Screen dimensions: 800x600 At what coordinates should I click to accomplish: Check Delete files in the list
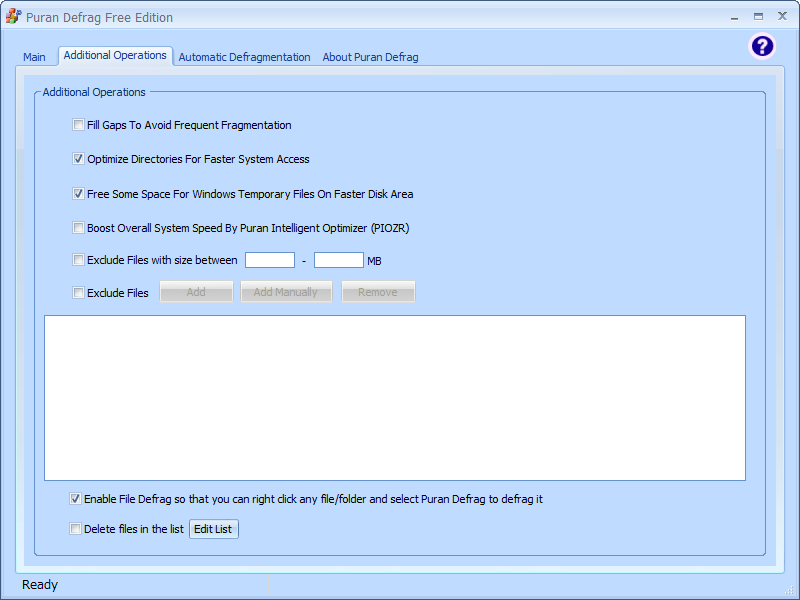(x=75, y=529)
